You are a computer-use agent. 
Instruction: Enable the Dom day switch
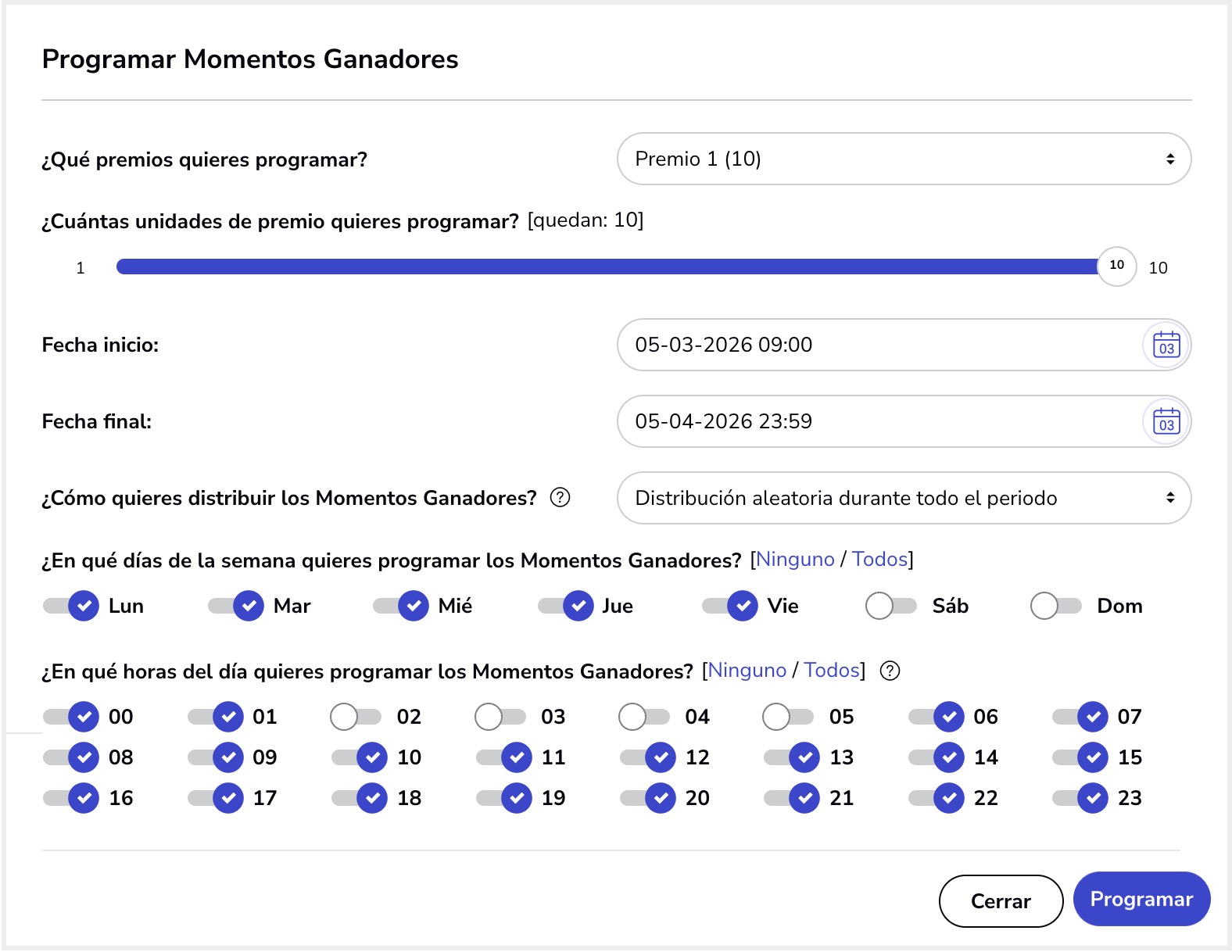(1055, 606)
